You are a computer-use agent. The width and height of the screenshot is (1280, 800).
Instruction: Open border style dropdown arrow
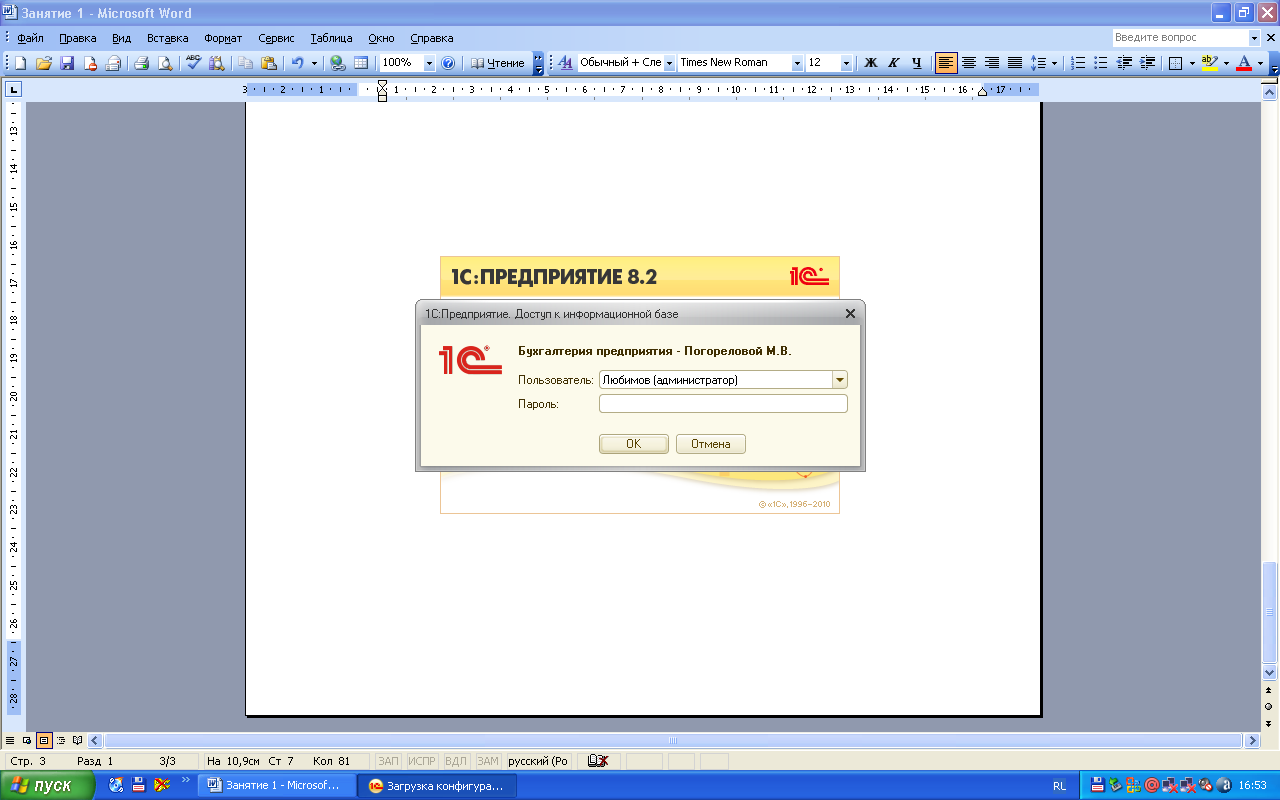[1192, 63]
